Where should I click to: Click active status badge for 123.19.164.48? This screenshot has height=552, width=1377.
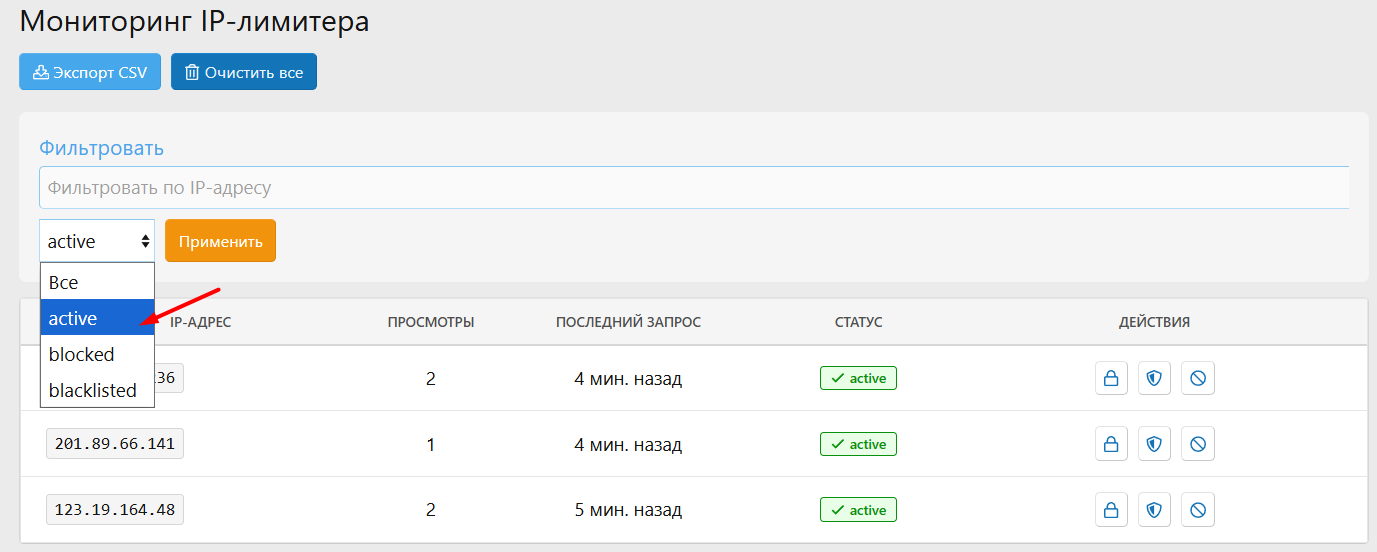[858, 510]
